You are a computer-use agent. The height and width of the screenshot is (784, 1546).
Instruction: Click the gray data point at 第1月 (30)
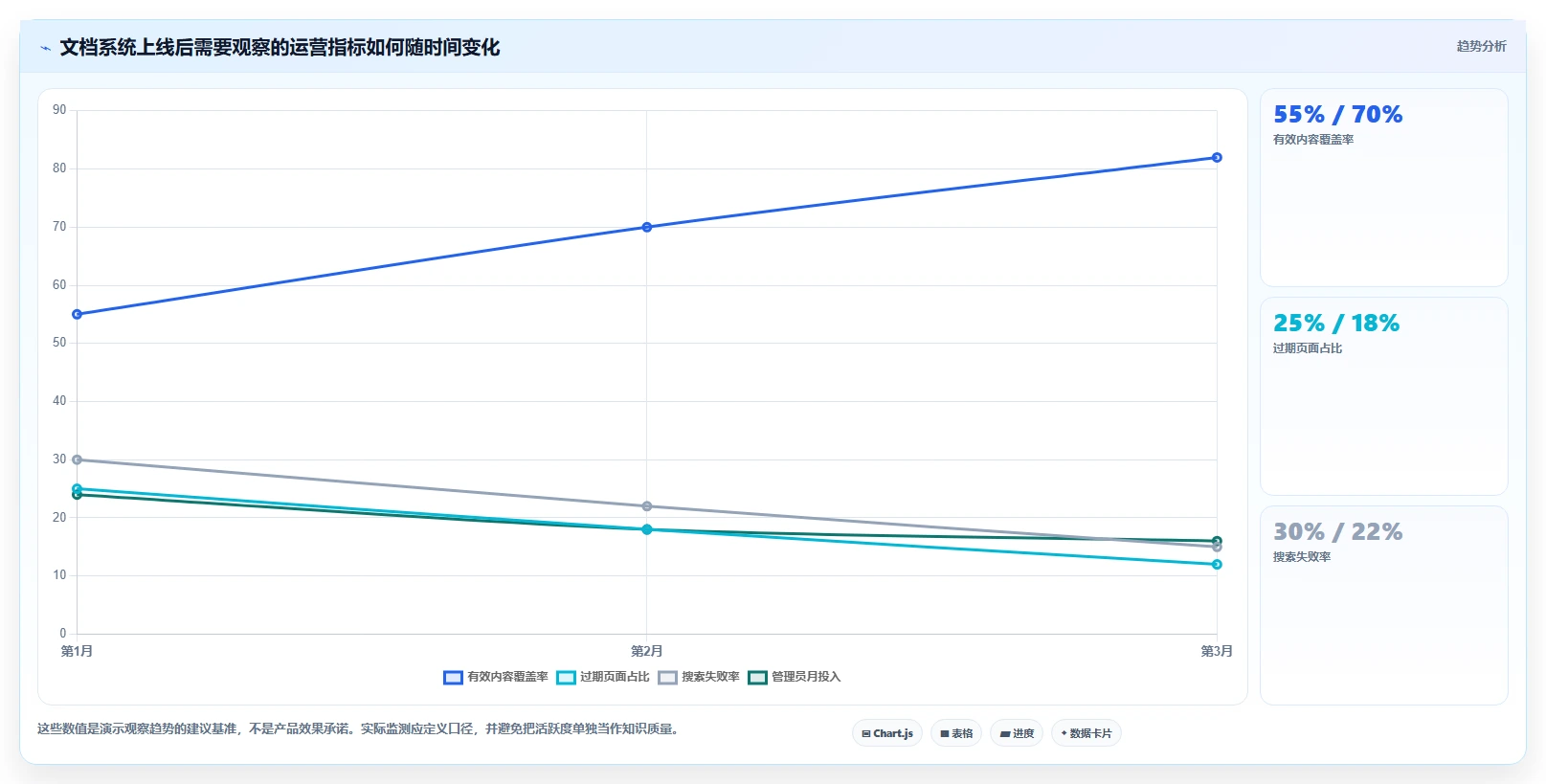tap(78, 459)
